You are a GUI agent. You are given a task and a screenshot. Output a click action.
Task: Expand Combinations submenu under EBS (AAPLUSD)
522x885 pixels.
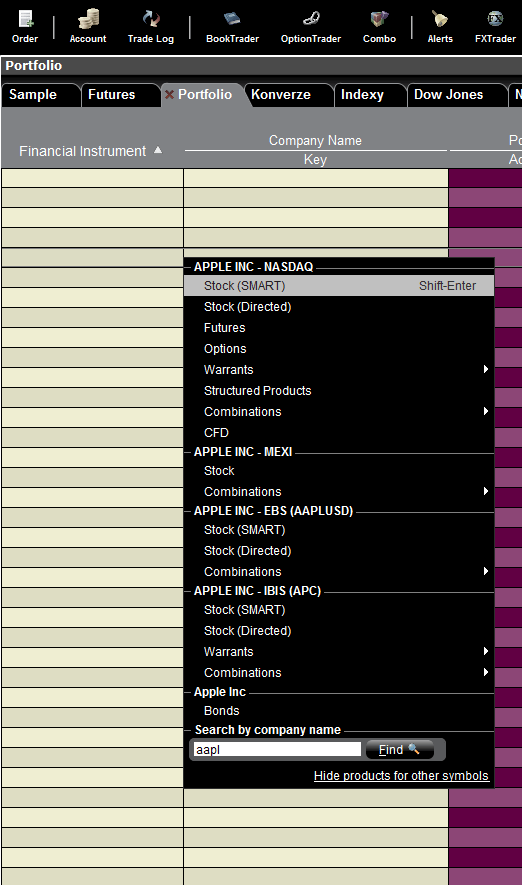(x=339, y=571)
